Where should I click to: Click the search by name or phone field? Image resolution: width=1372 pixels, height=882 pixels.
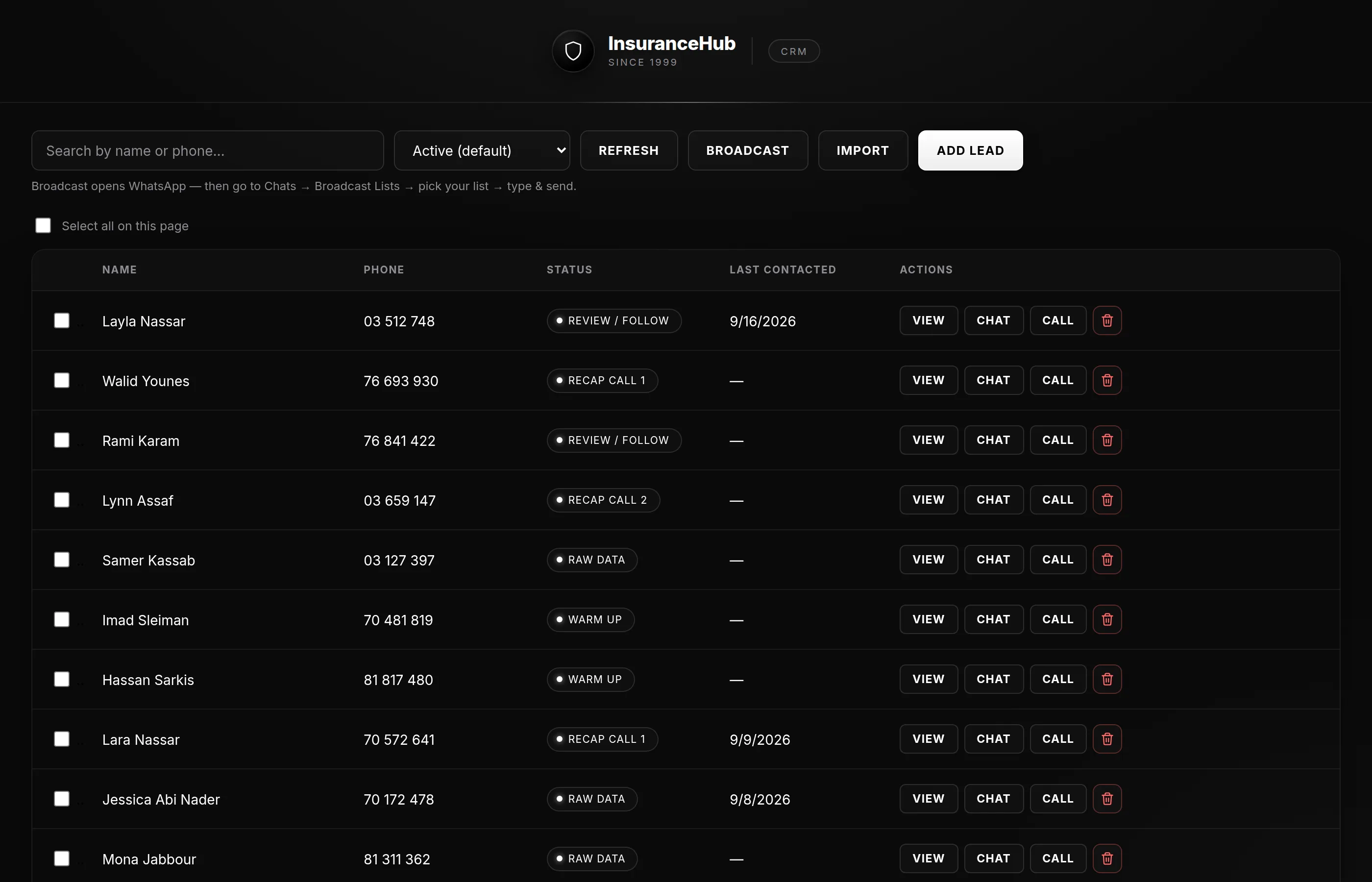click(207, 150)
